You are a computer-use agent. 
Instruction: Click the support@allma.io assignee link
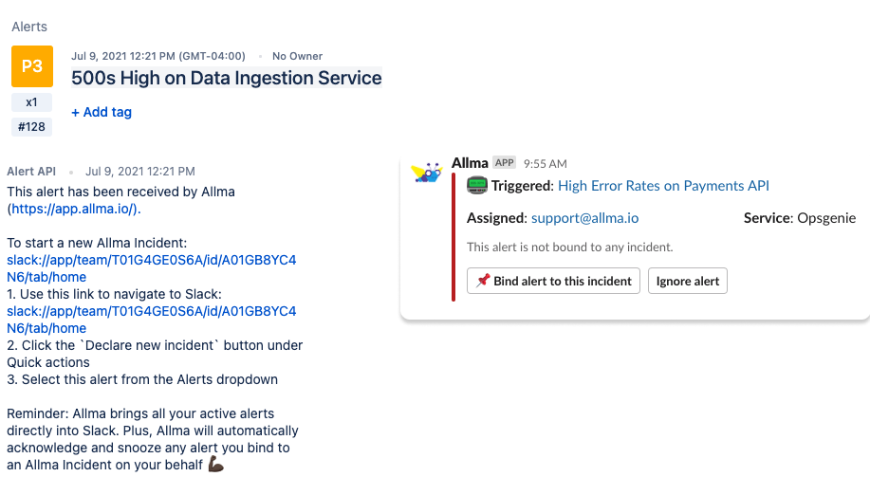click(585, 218)
